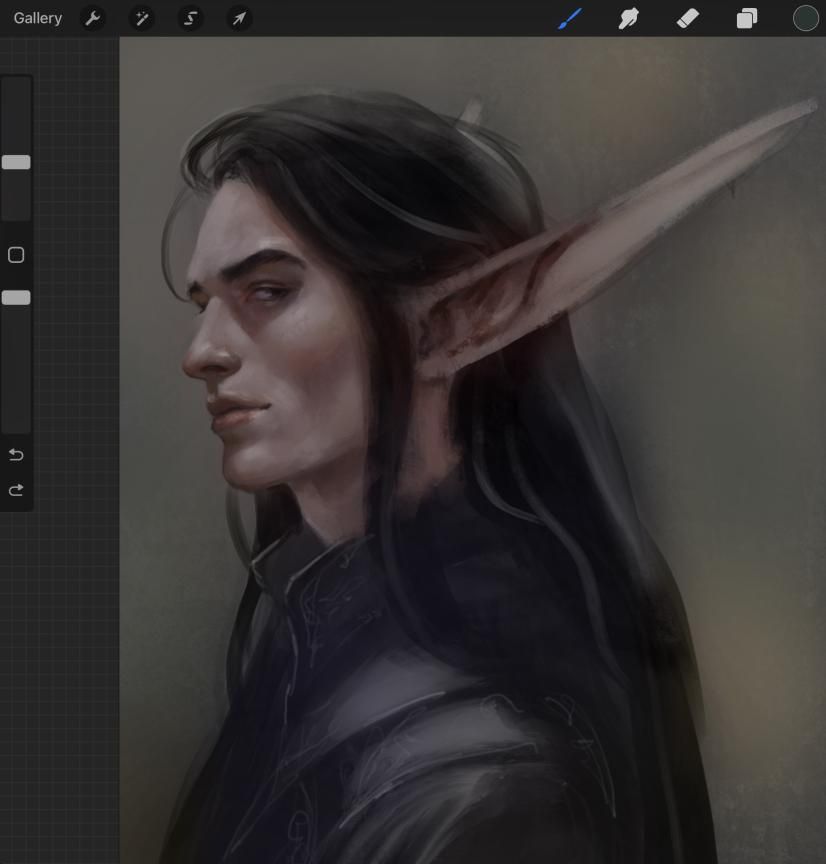Image resolution: width=826 pixels, height=864 pixels.
Task: Open the Gallery view
Action: tap(37, 18)
